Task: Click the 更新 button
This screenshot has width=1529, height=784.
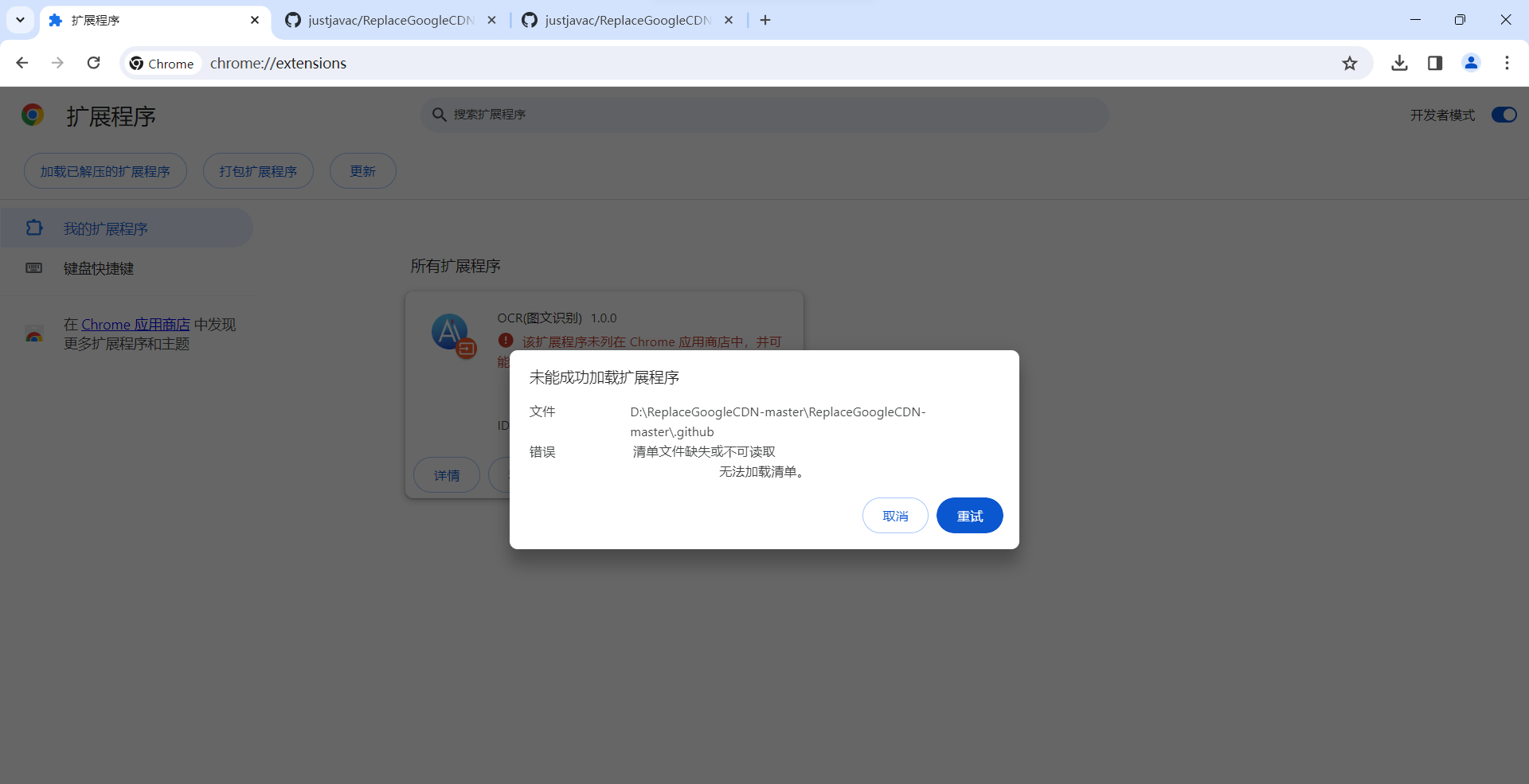Action: pyautogui.click(x=362, y=170)
